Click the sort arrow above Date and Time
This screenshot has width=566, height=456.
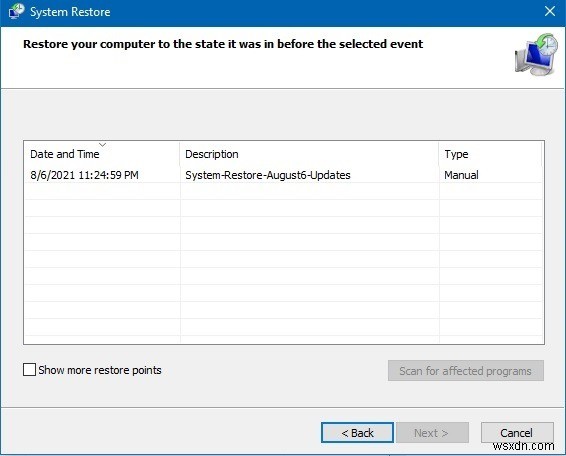pos(103,145)
